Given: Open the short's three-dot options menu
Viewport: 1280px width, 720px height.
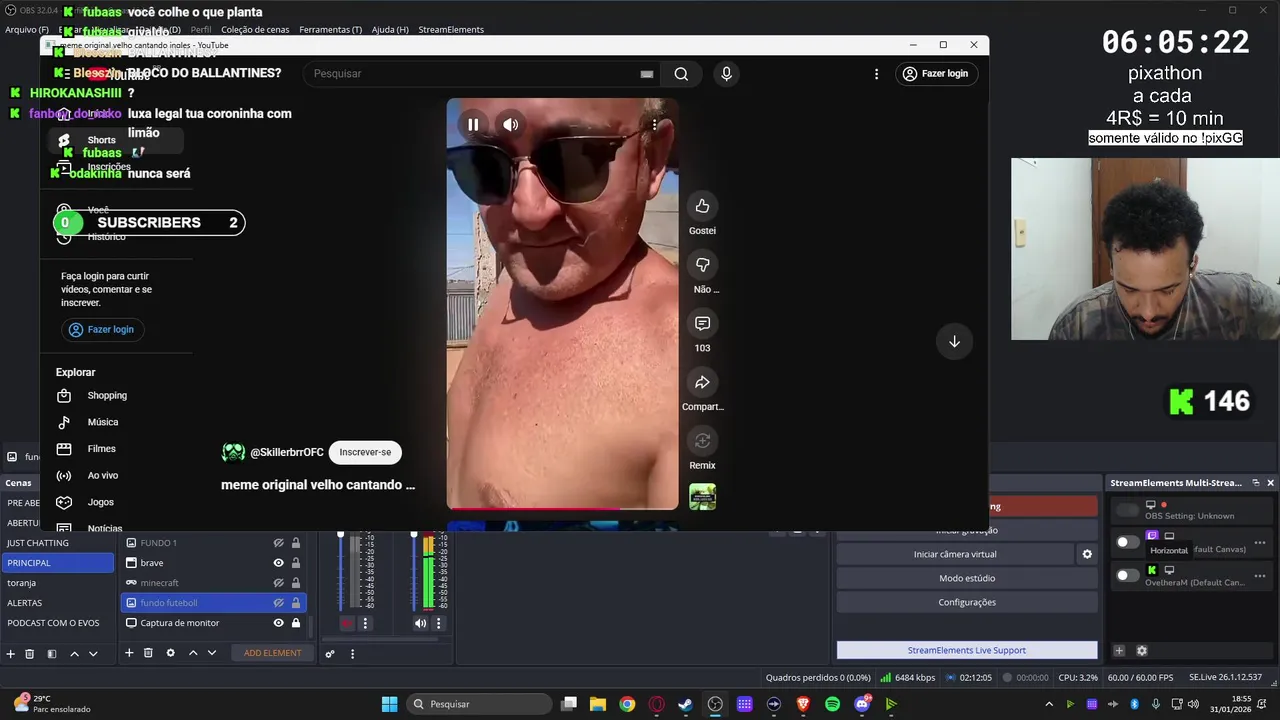Looking at the screenshot, I should click(x=654, y=125).
